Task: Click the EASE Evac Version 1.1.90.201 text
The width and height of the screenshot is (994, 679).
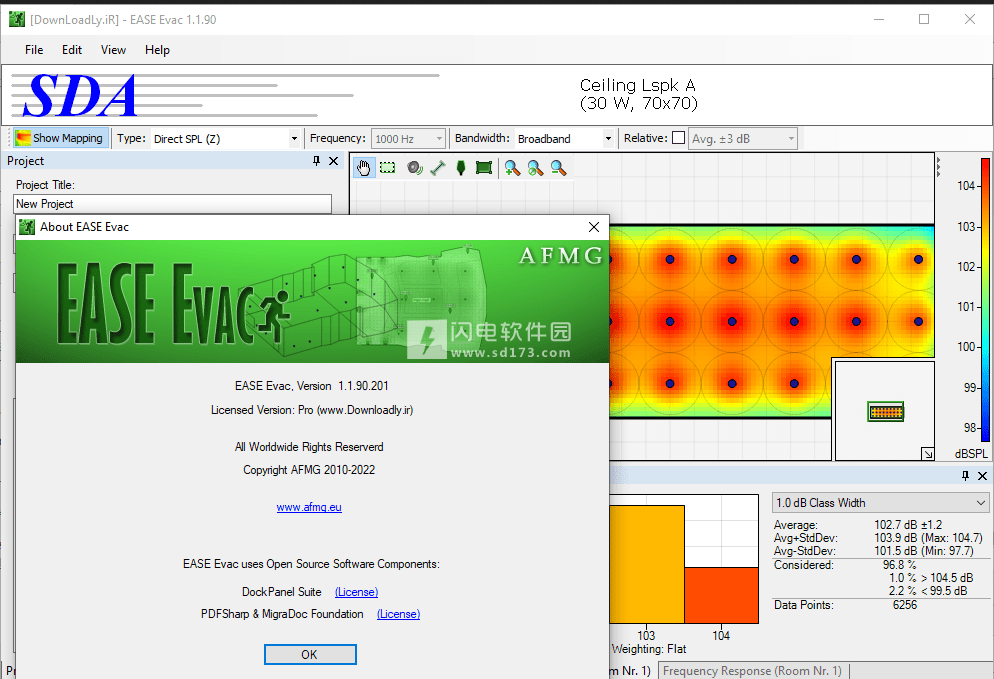Action: [x=311, y=386]
